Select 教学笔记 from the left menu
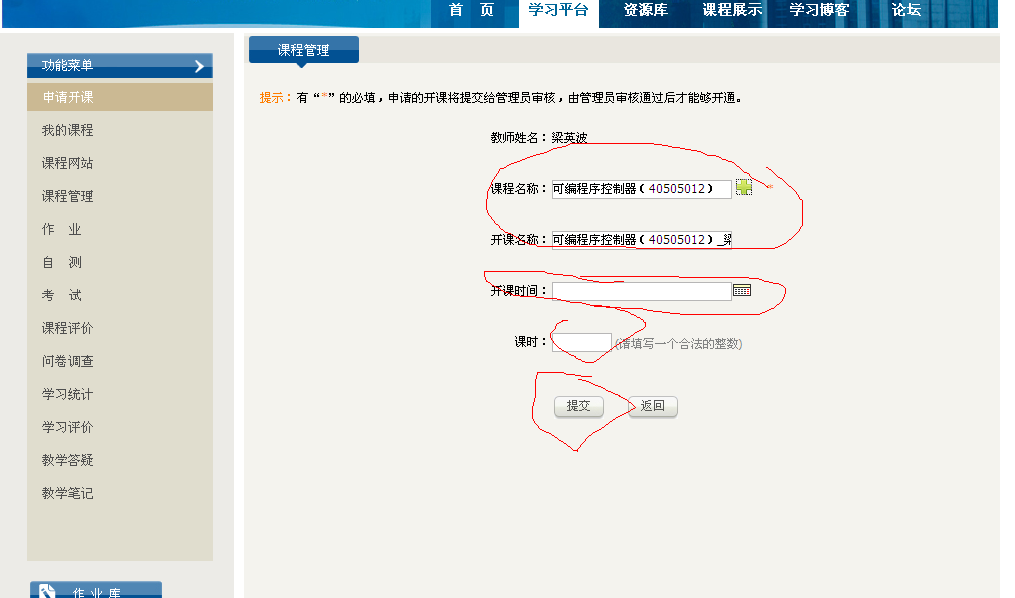 tap(67, 494)
